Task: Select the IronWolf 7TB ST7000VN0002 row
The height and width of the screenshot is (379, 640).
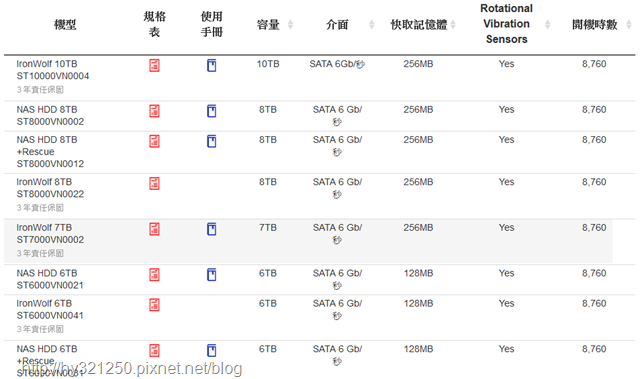Action: [308, 241]
